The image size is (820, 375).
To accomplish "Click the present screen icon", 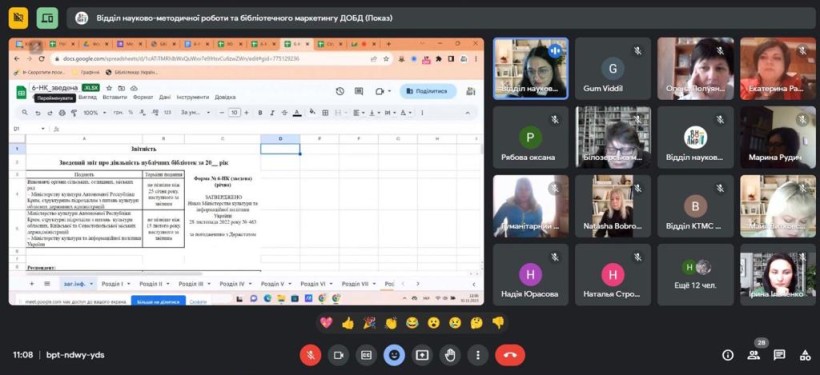I will coord(422,355).
